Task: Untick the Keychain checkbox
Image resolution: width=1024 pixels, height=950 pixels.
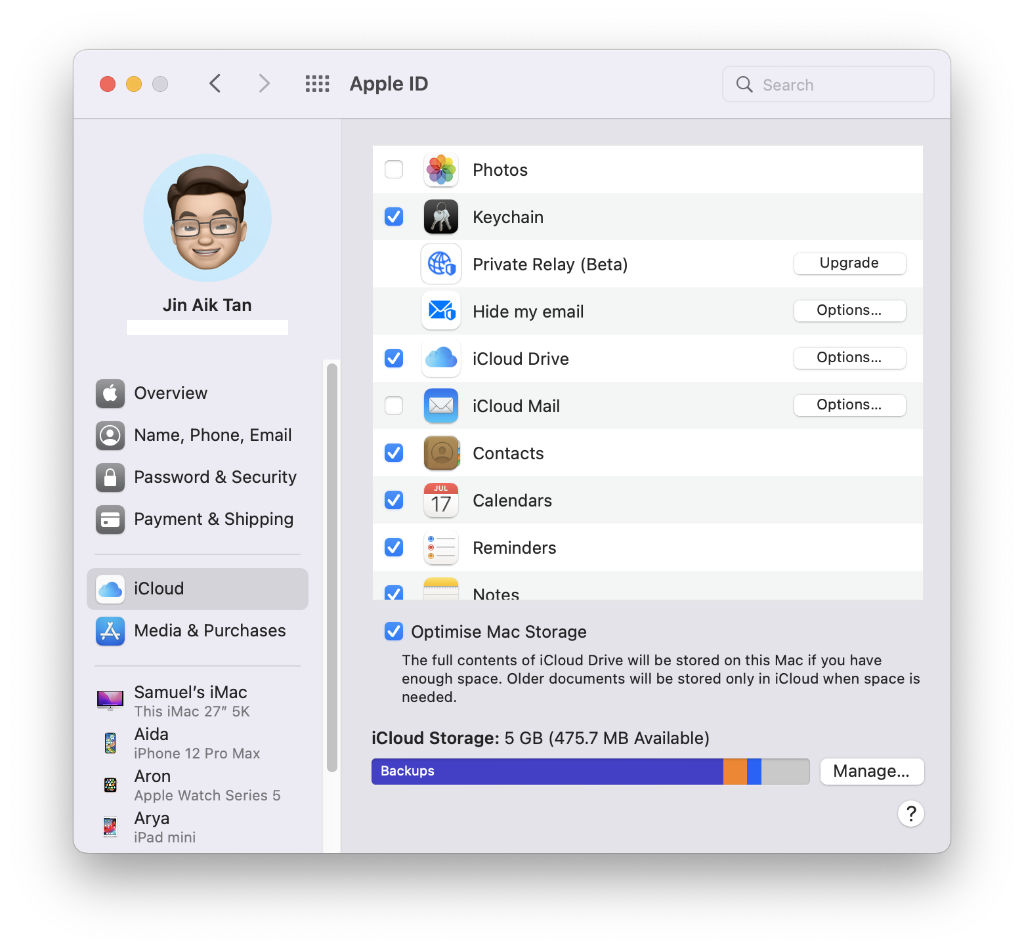Action: [394, 216]
